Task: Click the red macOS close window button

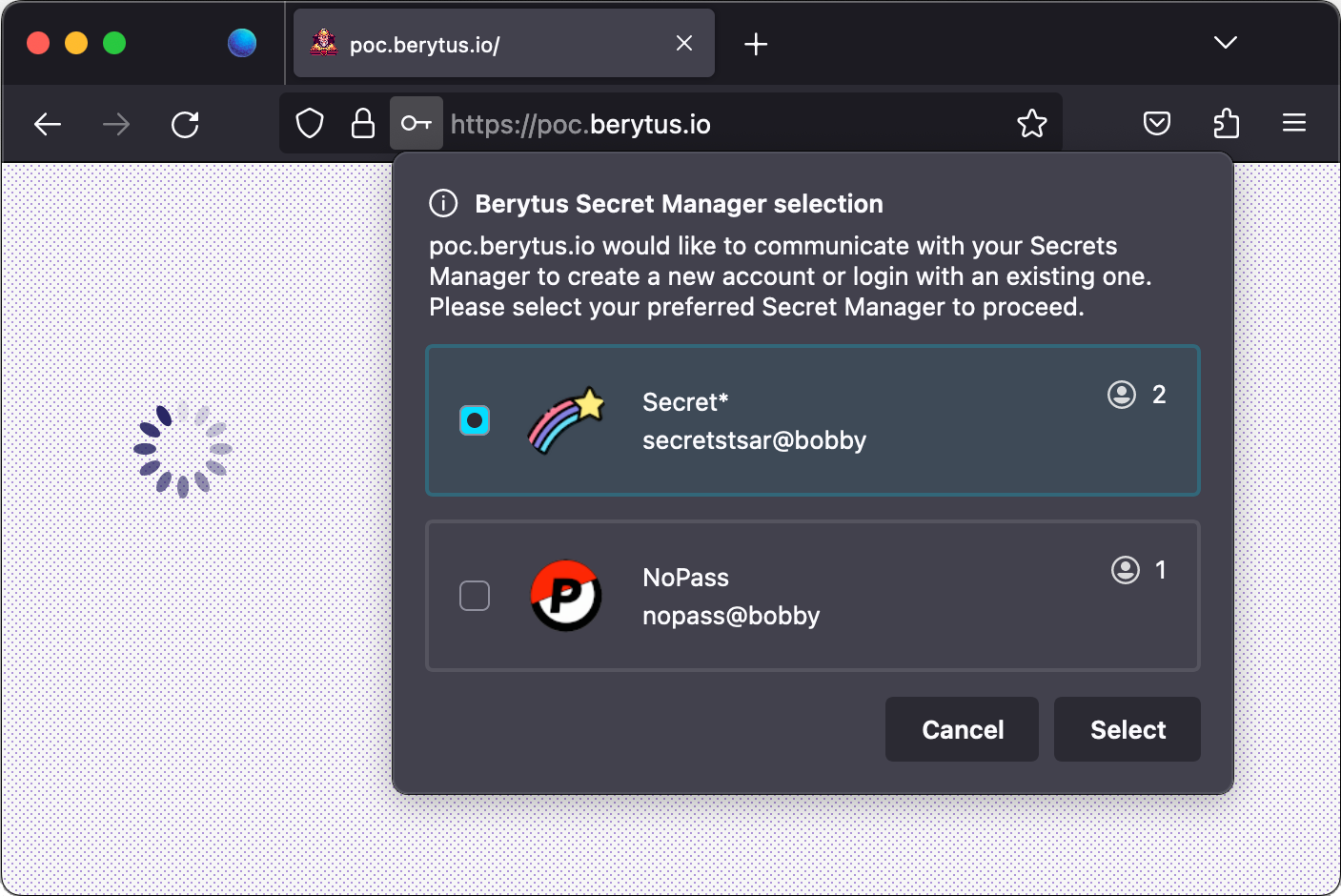Action: click(38, 43)
